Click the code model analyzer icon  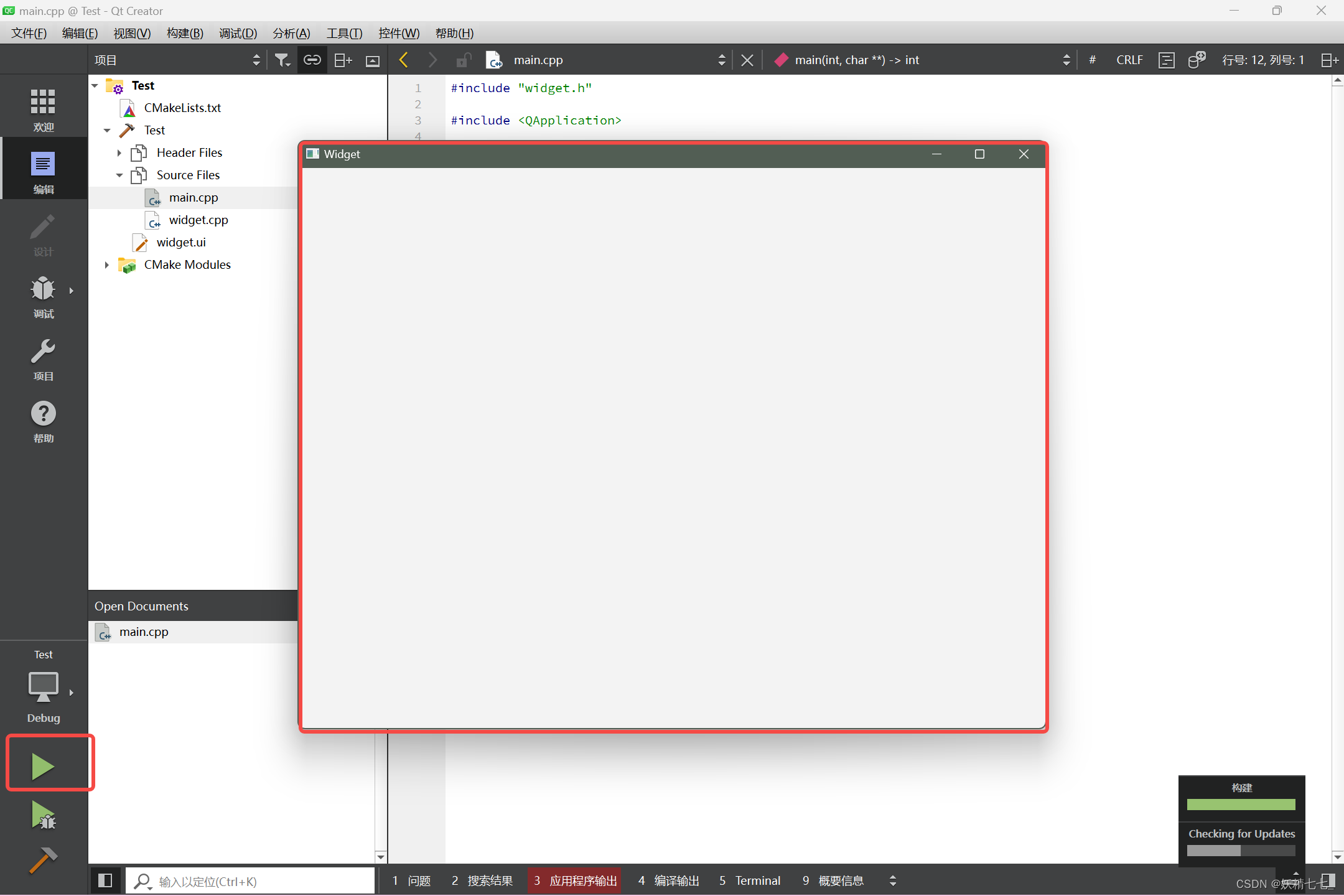point(1197,60)
